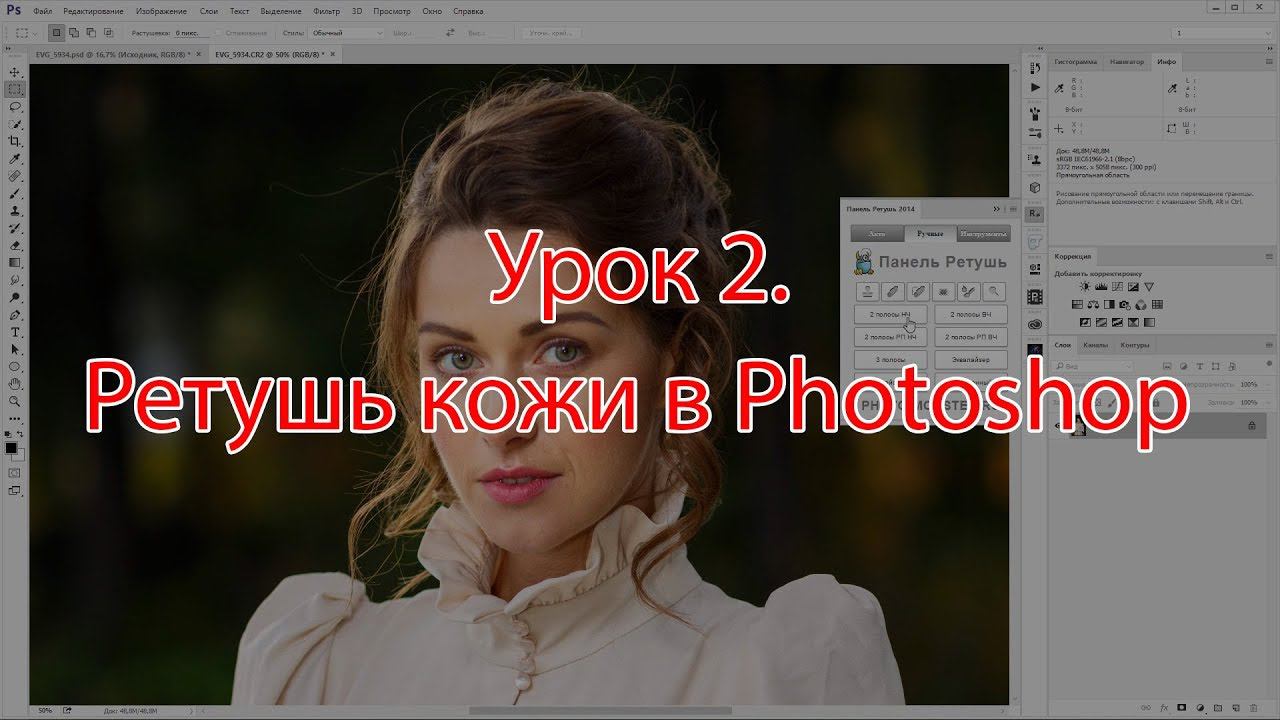This screenshot has width=1280, height=720.
Task: Open the Стиль dropdown set to Обычный
Action: tap(346, 33)
